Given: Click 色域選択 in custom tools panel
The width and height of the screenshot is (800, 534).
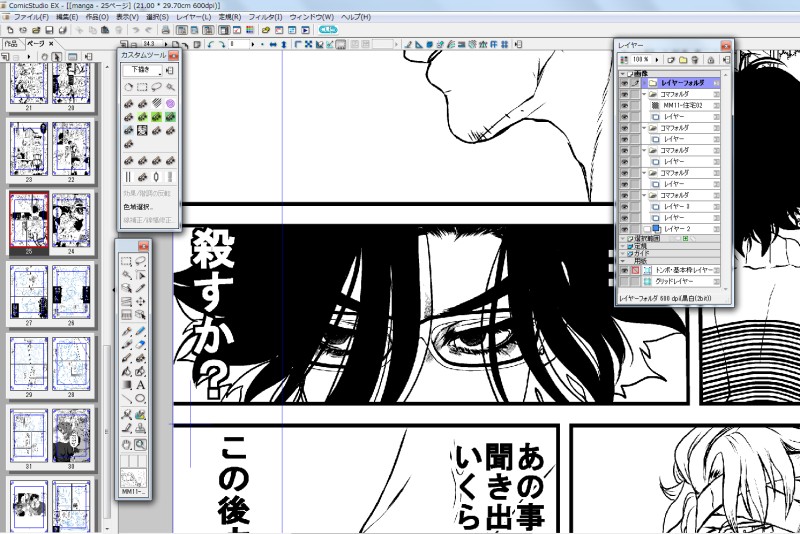Looking at the screenshot, I should tap(138, 207).
